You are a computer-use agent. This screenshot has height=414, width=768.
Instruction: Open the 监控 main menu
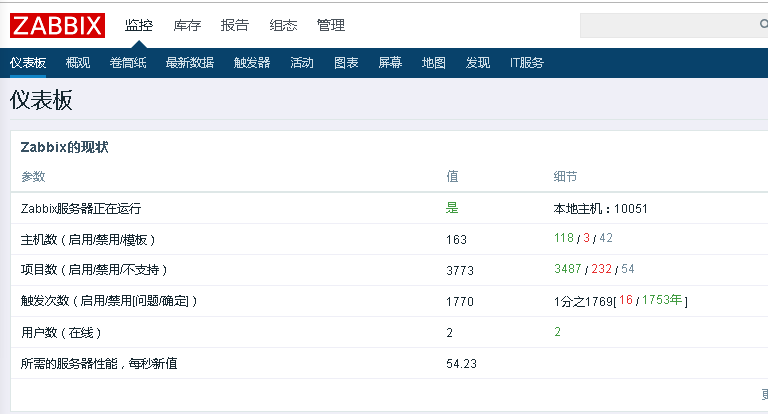(139, 25)
